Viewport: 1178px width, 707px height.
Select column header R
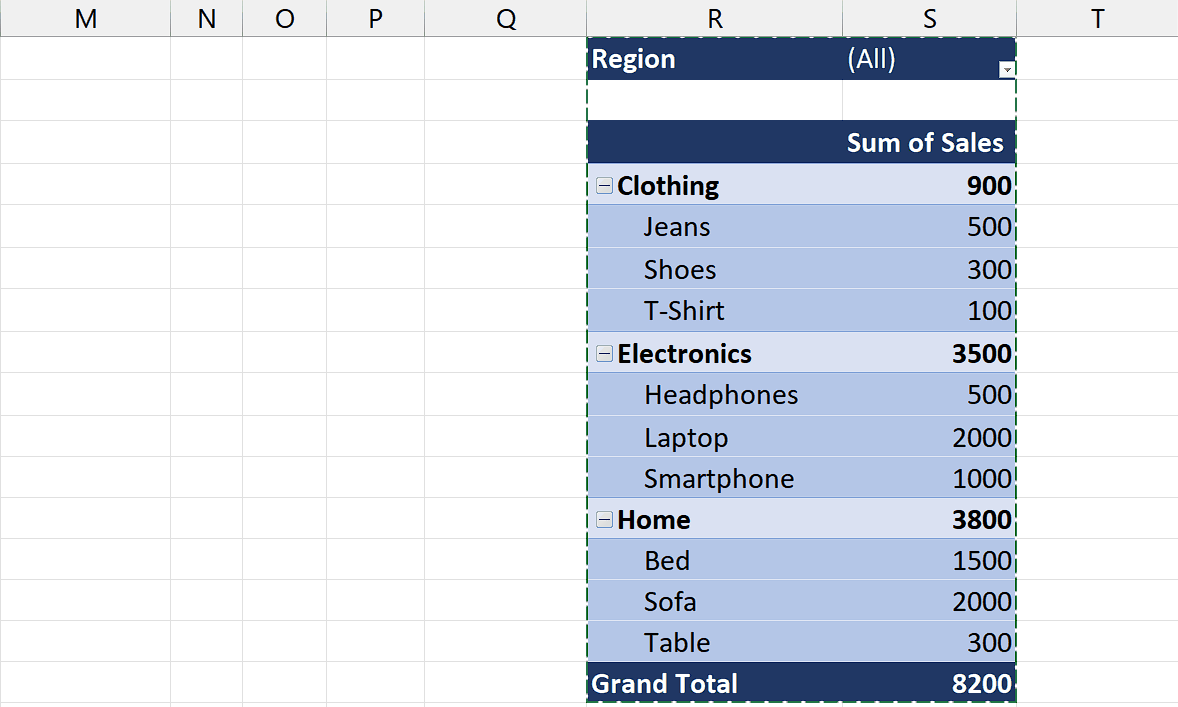coord(714,18)
